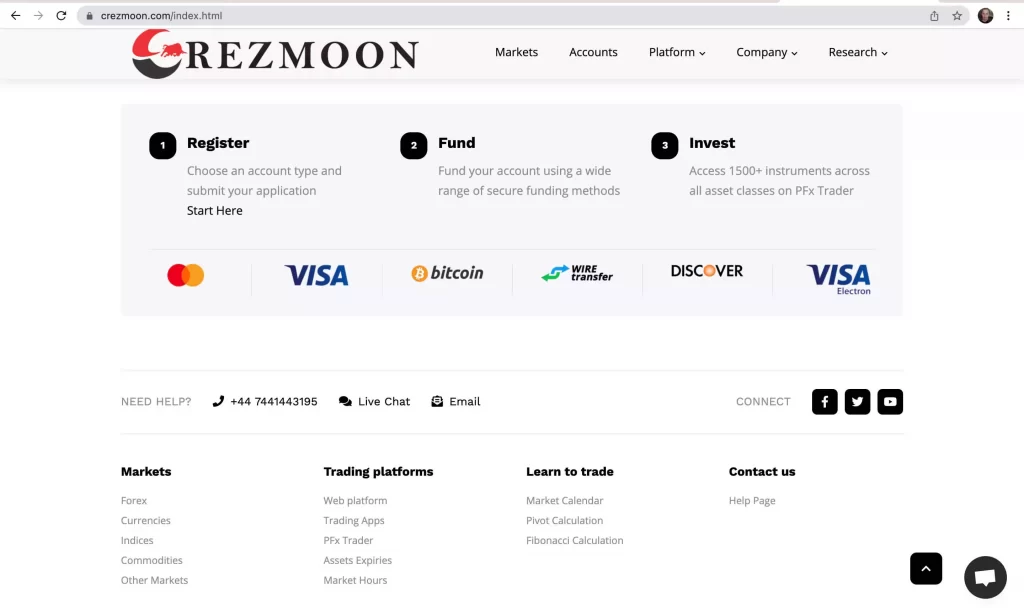Open the YouTube channel icon
Screen dimensions: 1024x613
coord(890,401)
